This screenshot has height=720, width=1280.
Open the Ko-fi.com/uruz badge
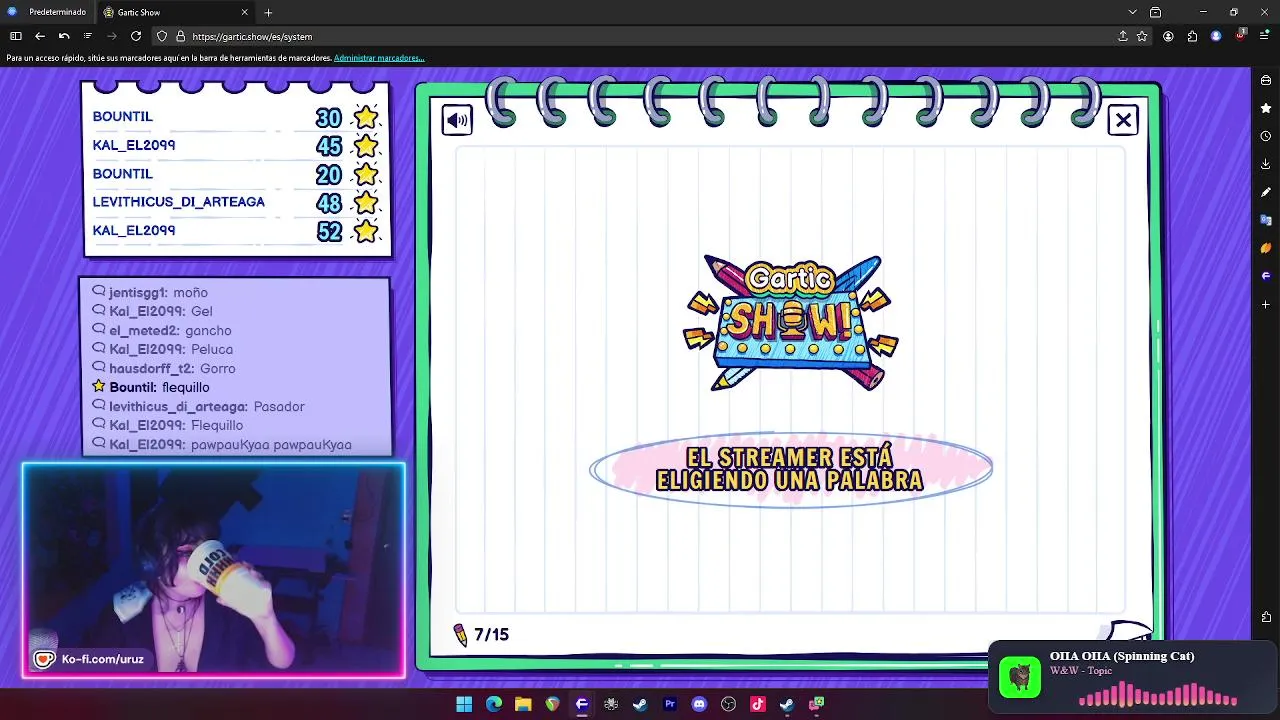(x=90, y=660)
